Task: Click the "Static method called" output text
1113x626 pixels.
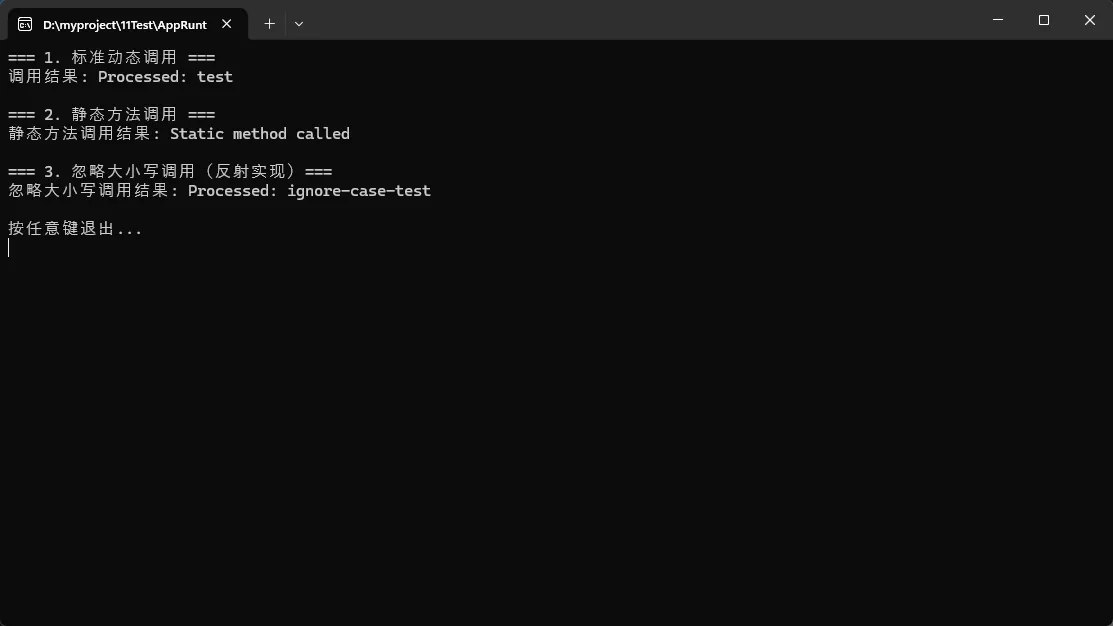Action: pos(260,134)
